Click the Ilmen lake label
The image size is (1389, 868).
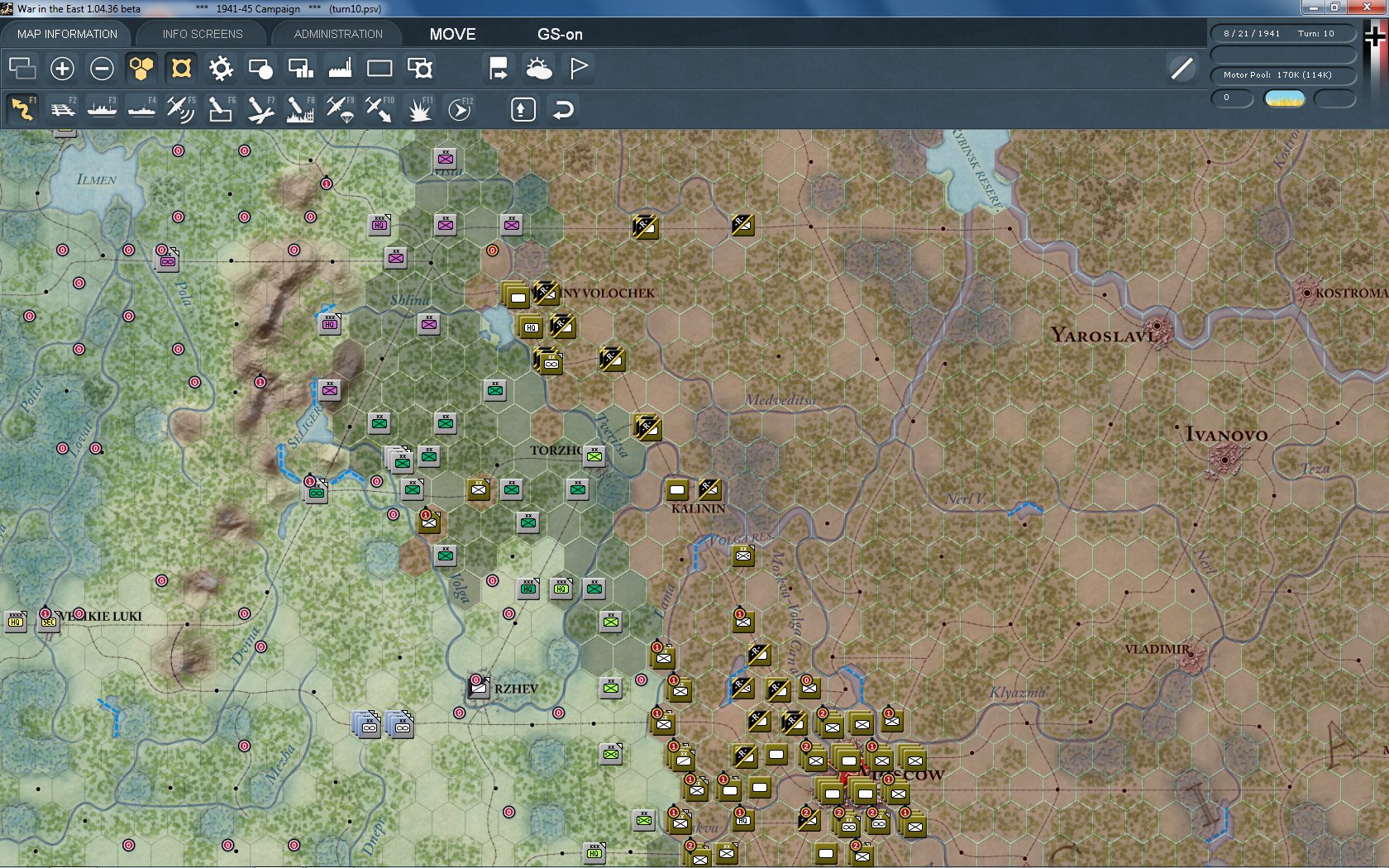click(96, 179)
